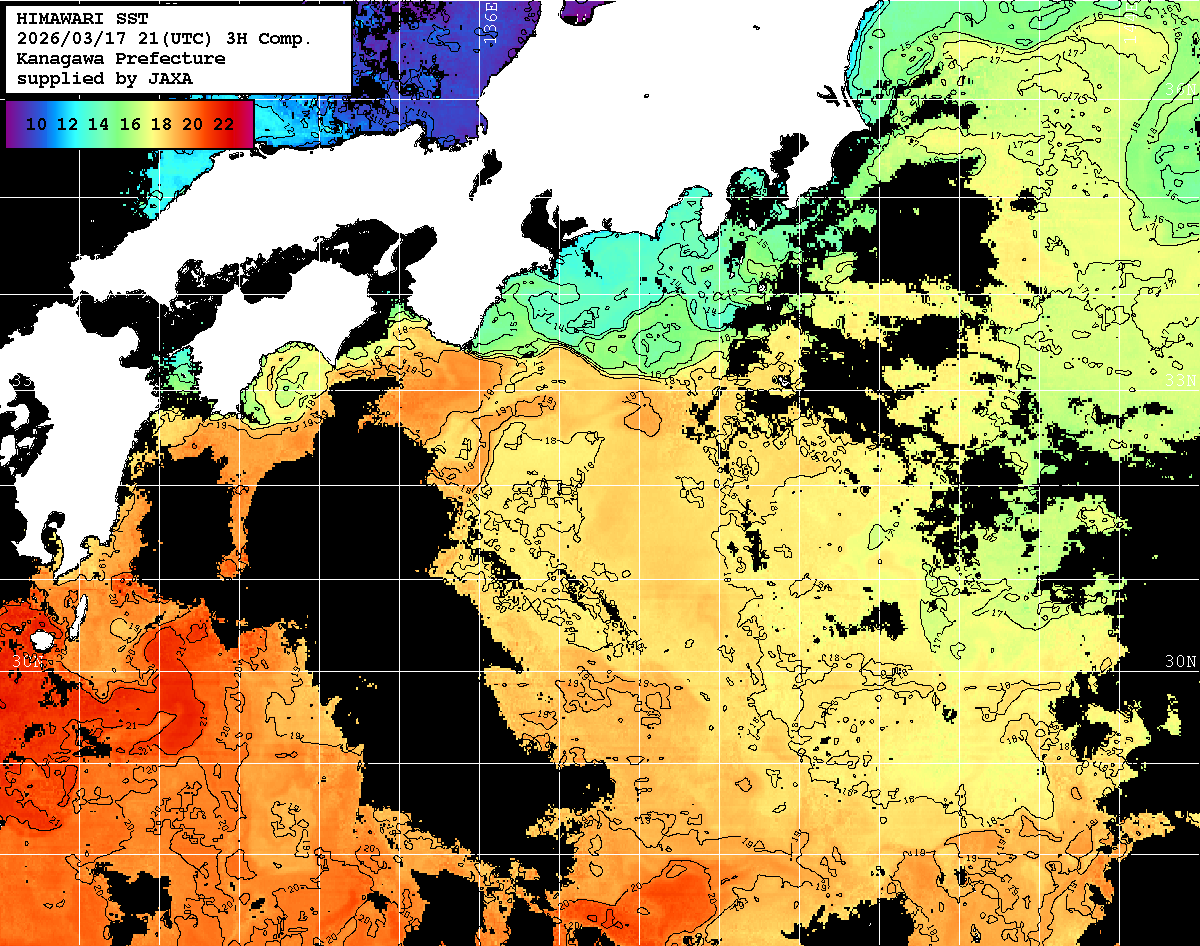Pick the 16 mark on color scale
This screenshot has height=946, width=1200.
pos(130,124)
